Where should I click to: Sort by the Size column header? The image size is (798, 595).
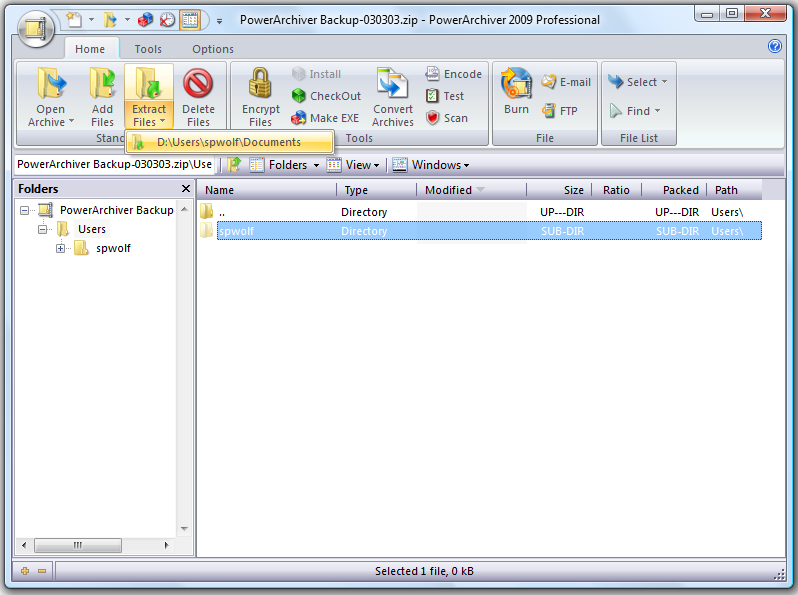click(559, 190)
